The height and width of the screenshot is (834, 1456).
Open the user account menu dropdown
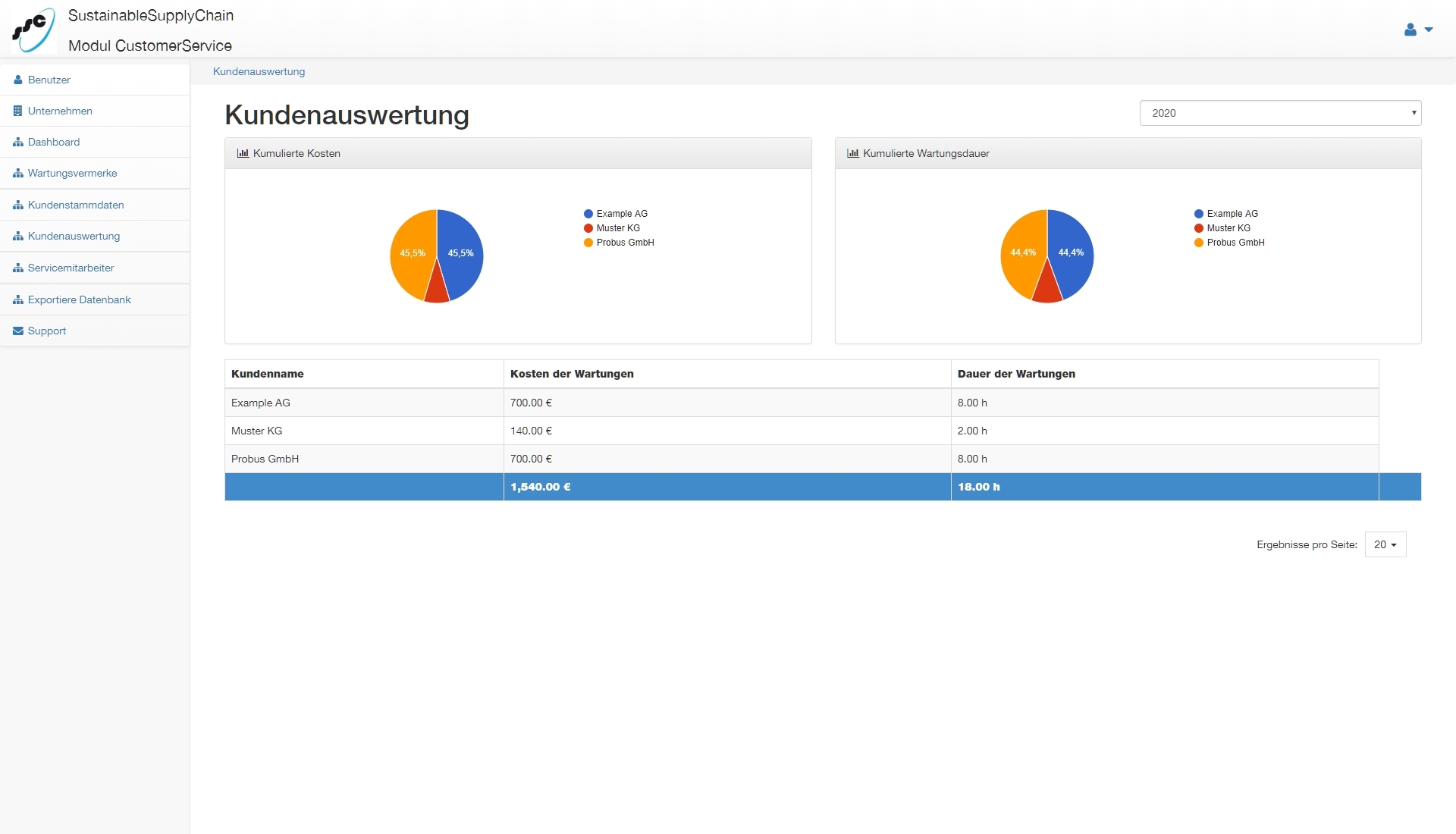1417,30
